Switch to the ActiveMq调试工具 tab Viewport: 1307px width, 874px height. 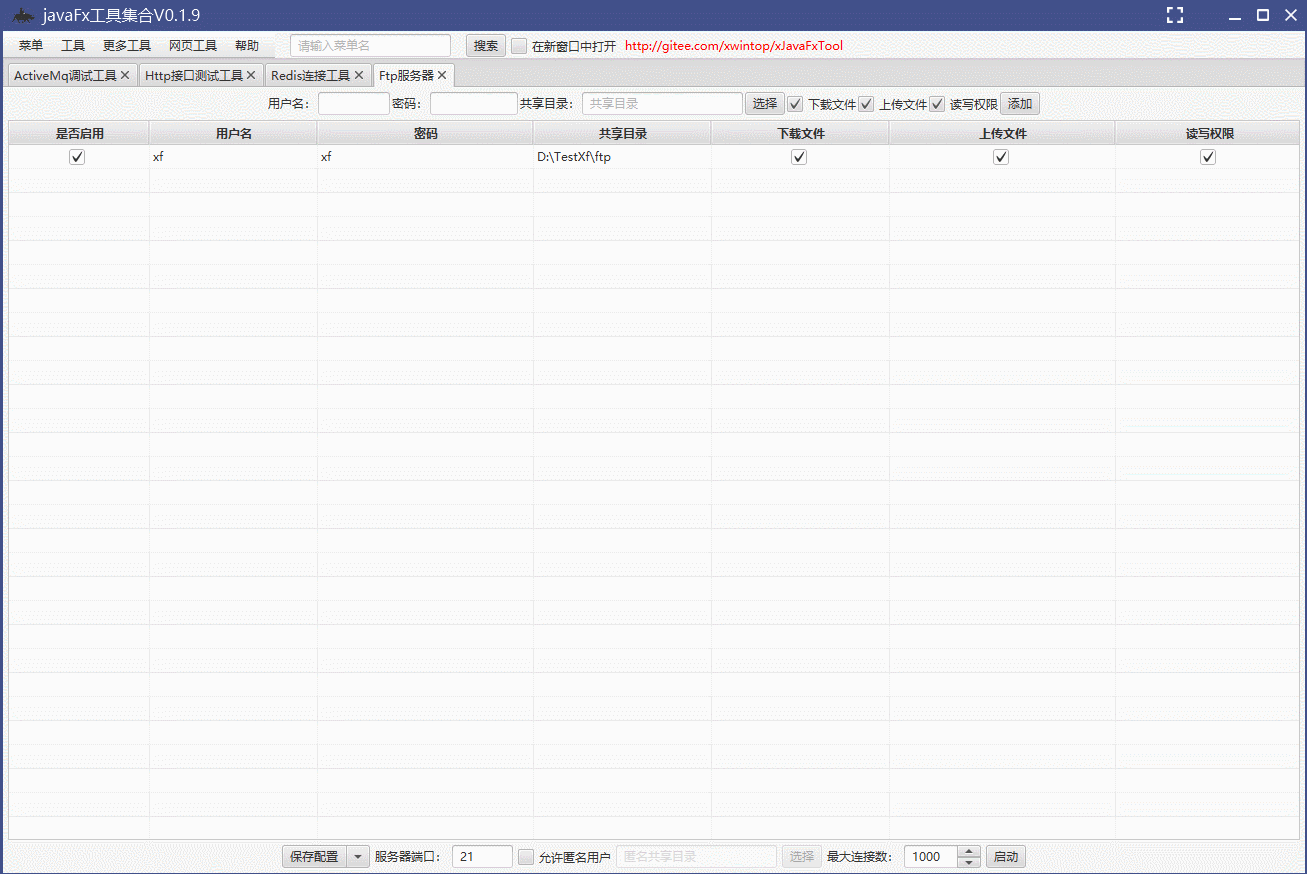(x=65, y=74)
